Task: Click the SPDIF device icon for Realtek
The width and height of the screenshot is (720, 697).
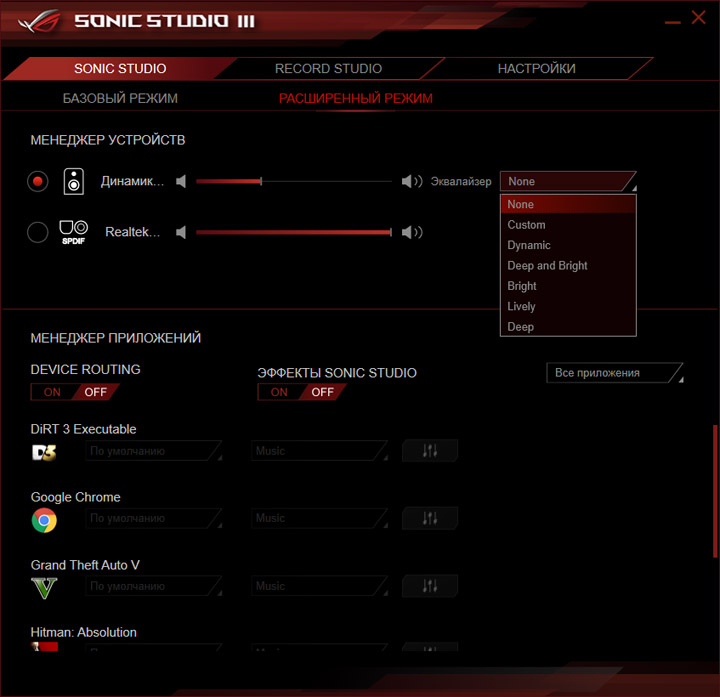Action: tap(73, 232)
